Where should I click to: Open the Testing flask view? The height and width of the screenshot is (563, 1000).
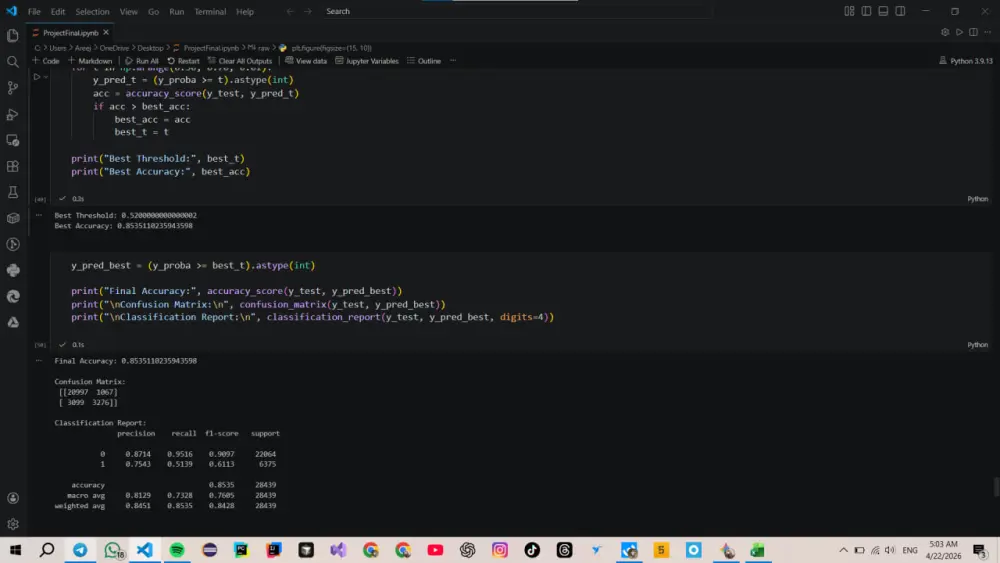pyautogui.click(x=13, y=192)
